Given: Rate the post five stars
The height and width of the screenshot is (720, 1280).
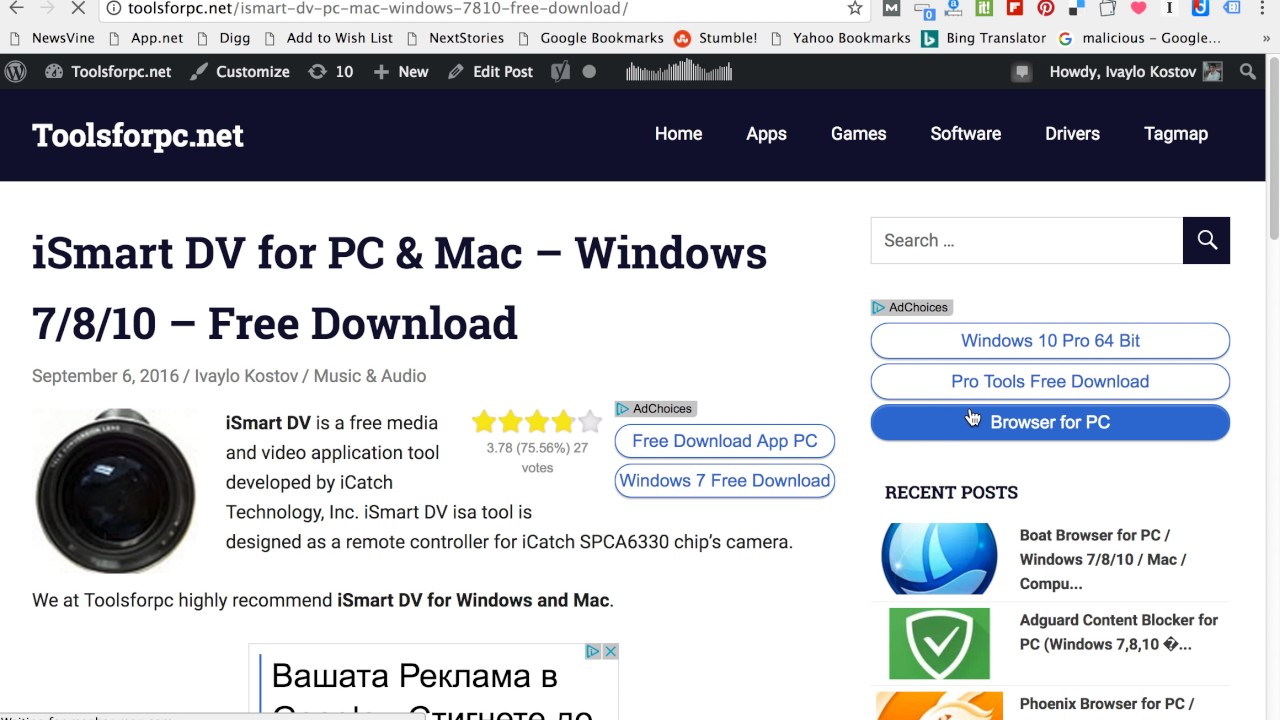Looking at the screenshot, I should pos(590,421).
